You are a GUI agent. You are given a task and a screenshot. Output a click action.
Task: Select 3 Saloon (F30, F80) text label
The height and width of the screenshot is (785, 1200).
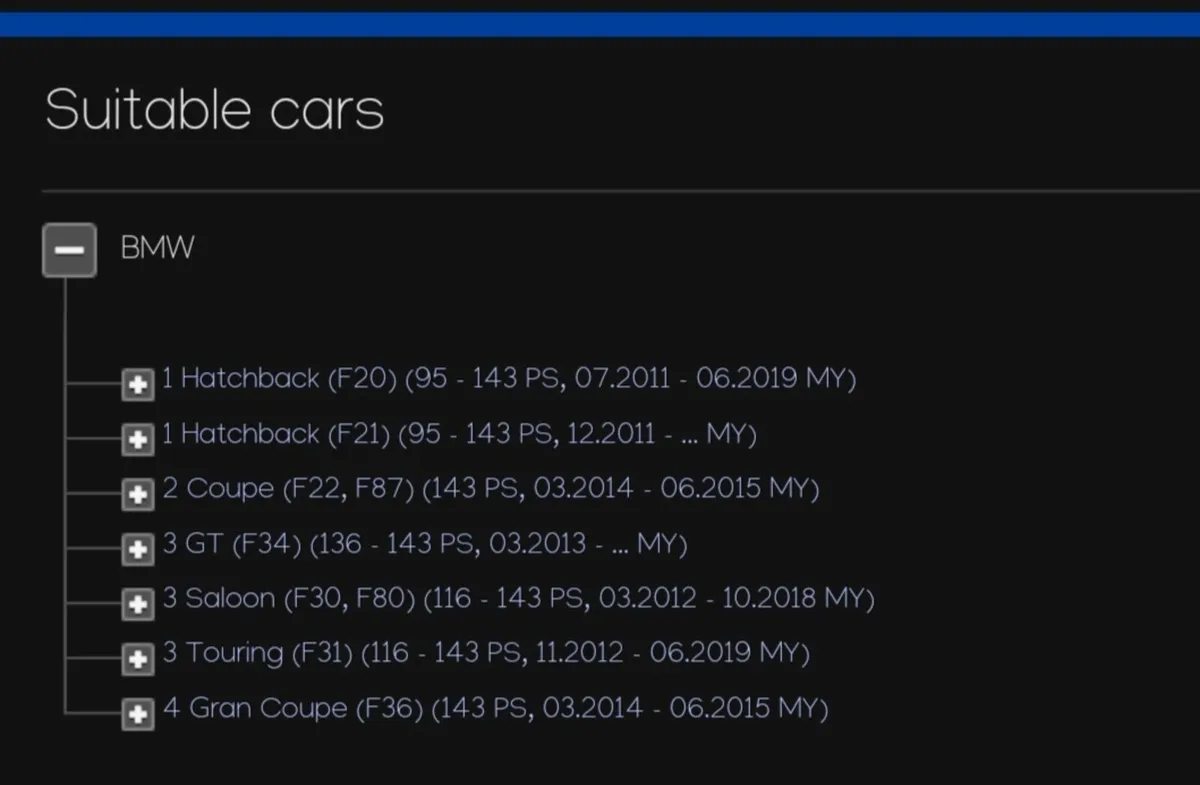518,599
